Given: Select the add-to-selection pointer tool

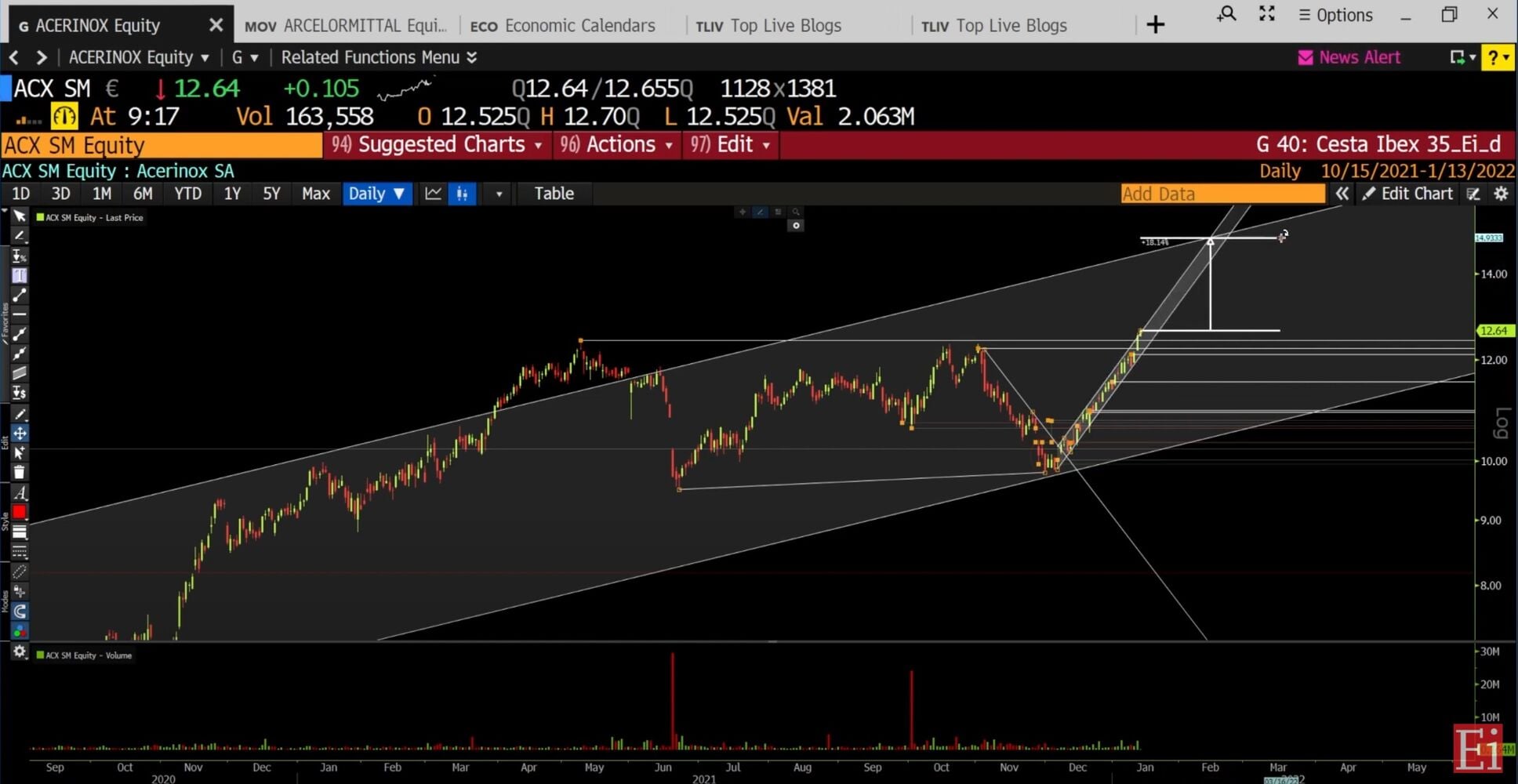Looking at the screenshot, I should point(20,452).
